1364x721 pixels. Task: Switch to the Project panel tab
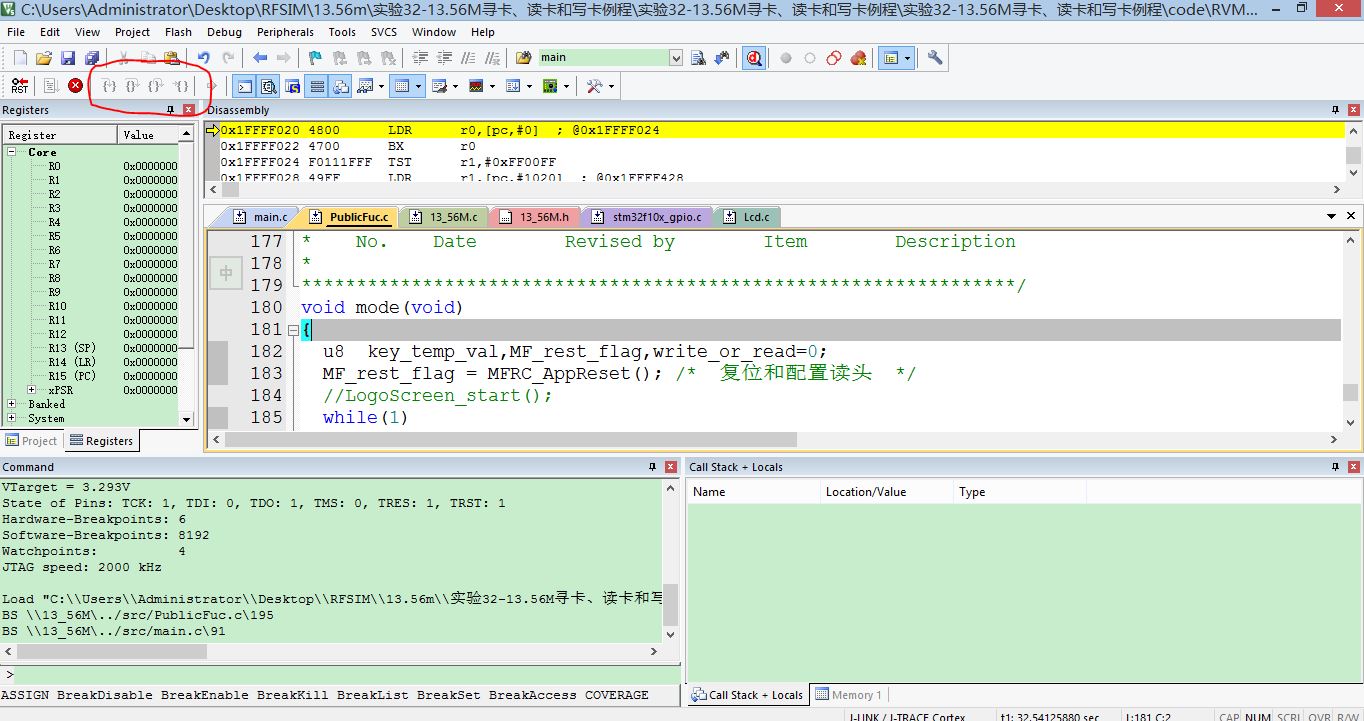32,441
